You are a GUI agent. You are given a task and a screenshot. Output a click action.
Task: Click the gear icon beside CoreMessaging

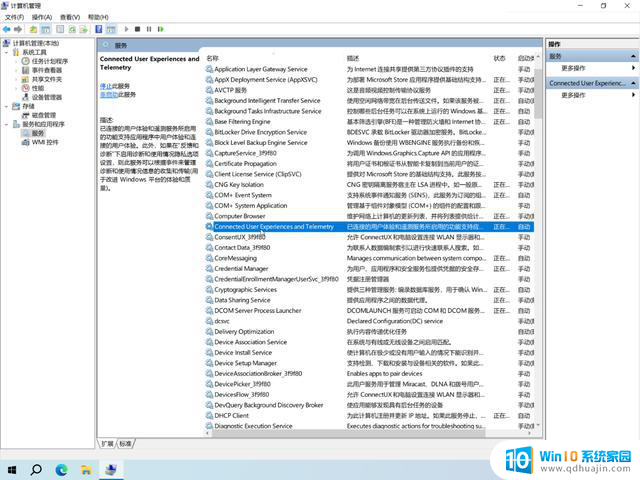click(x=209, y=258)
